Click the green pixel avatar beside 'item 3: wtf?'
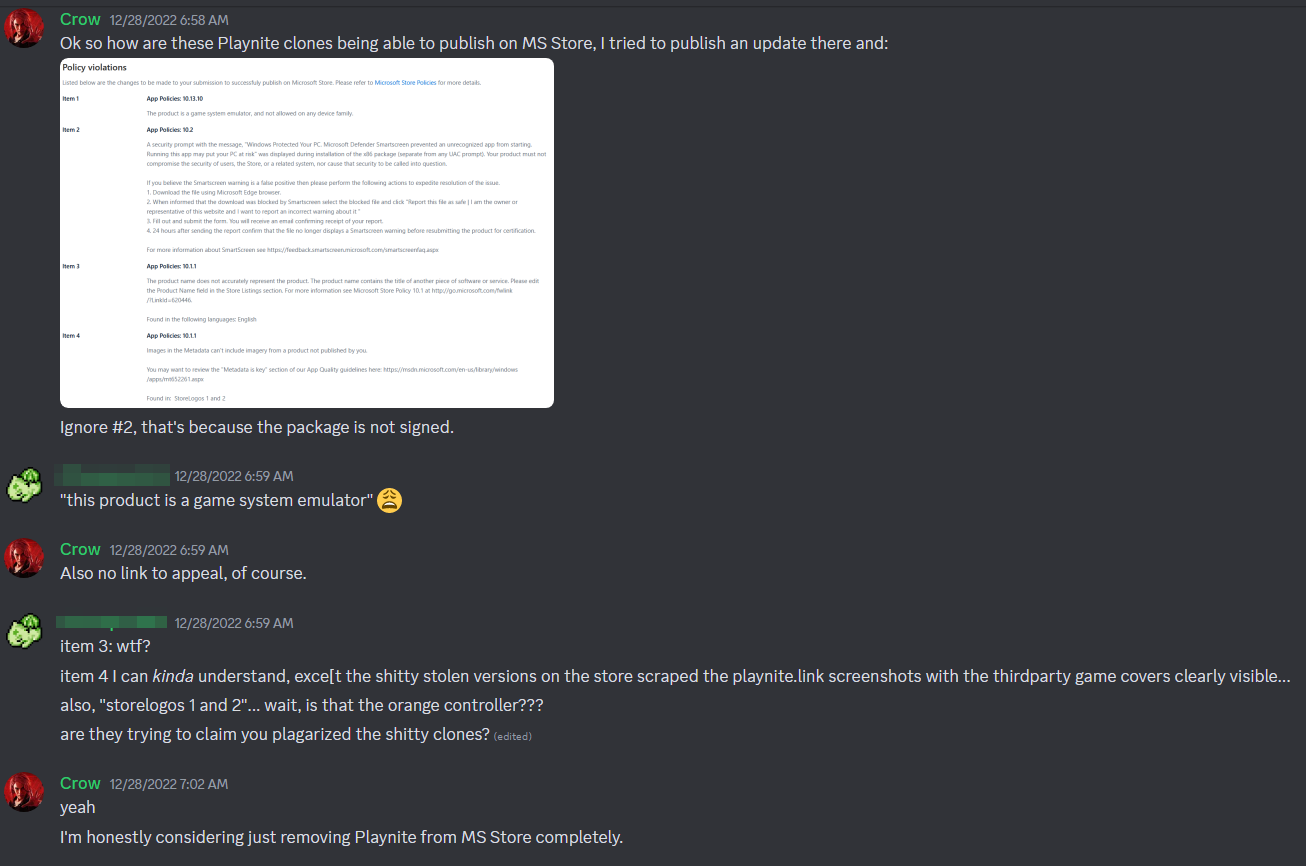 point(24,631)
